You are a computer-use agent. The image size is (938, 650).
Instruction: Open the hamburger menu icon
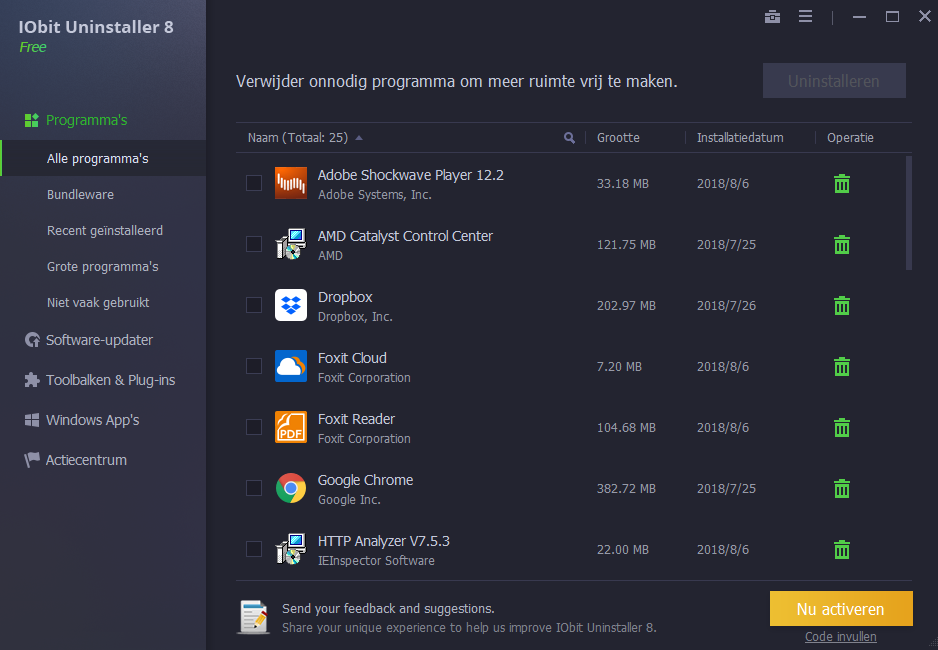point(805,17)
